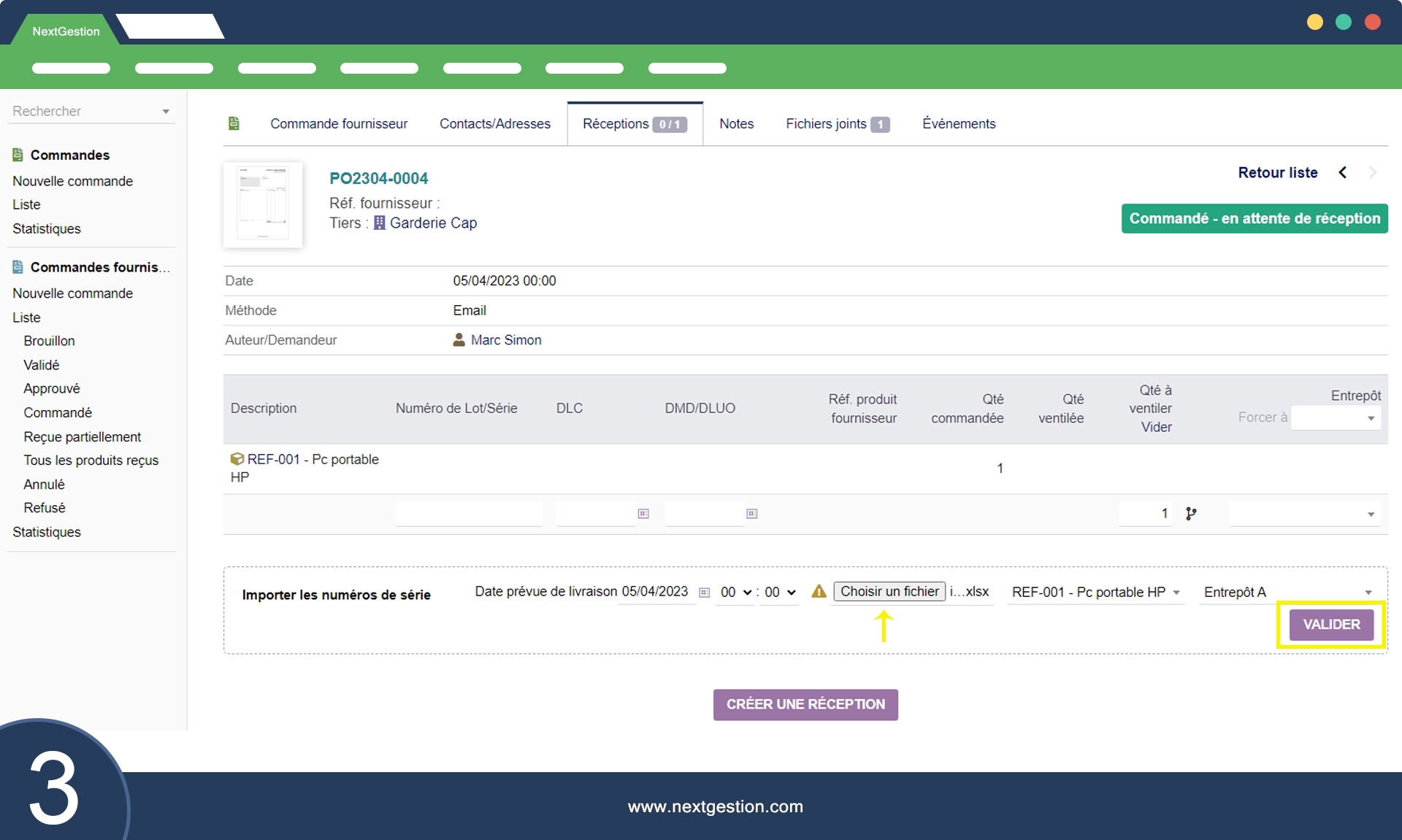Go to previous record arrow

coord(1342,173)
